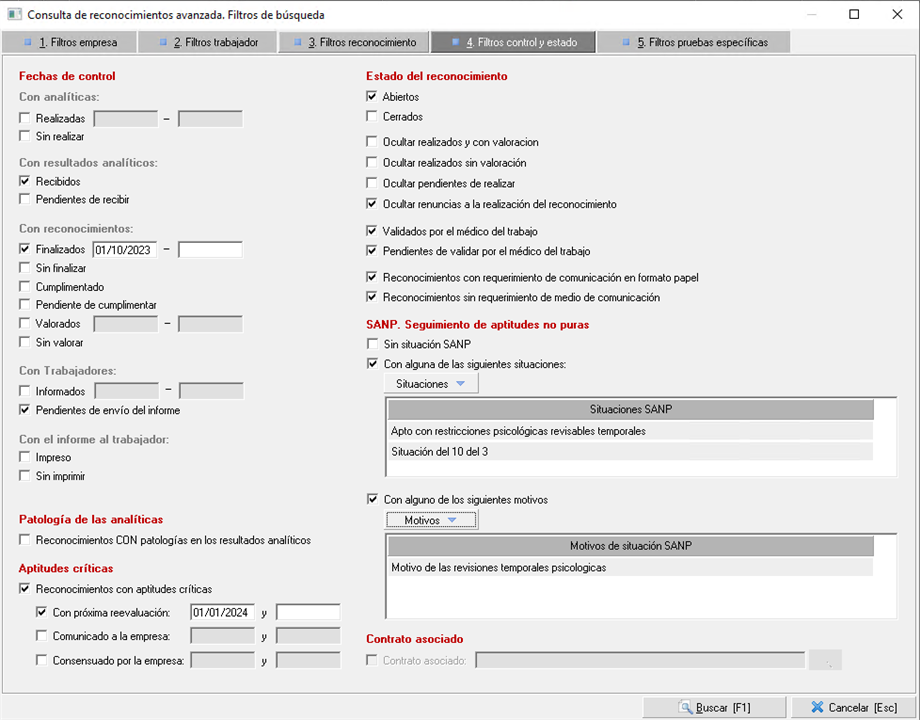Switch to the Filtros empresa tab
The height and width of the screenshot is (720, 920).
pyautogui.click(x=68, y=42)
